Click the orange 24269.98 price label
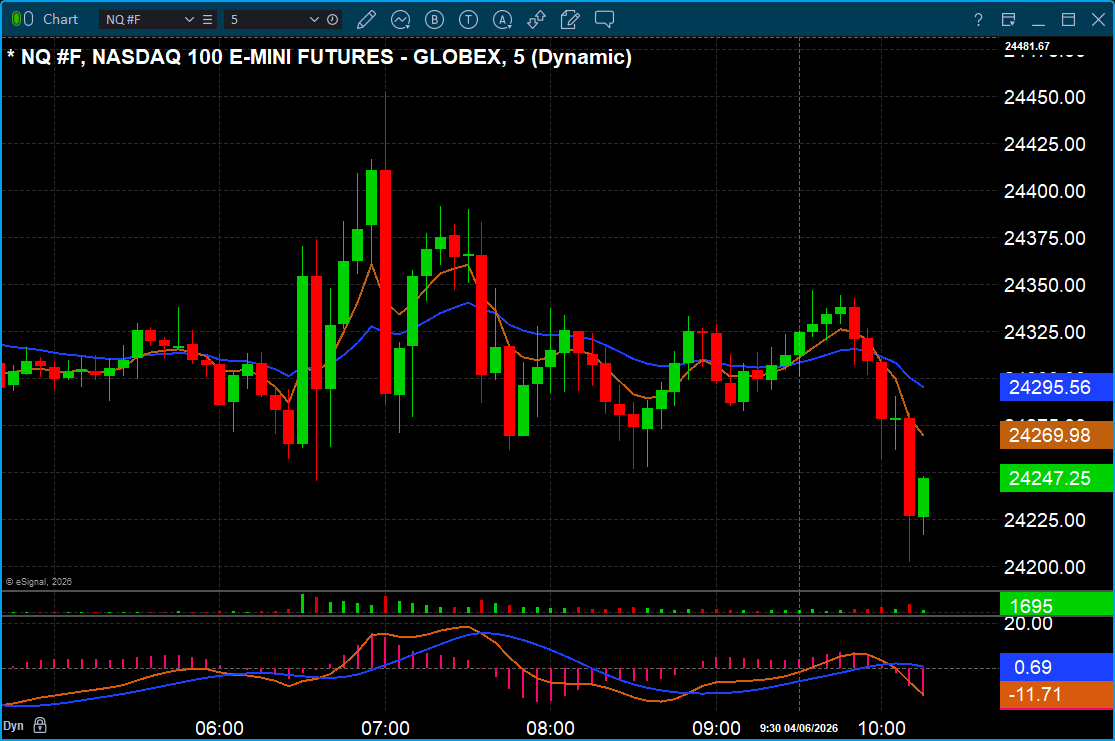1115x741 pixels. pos(1057,435)
